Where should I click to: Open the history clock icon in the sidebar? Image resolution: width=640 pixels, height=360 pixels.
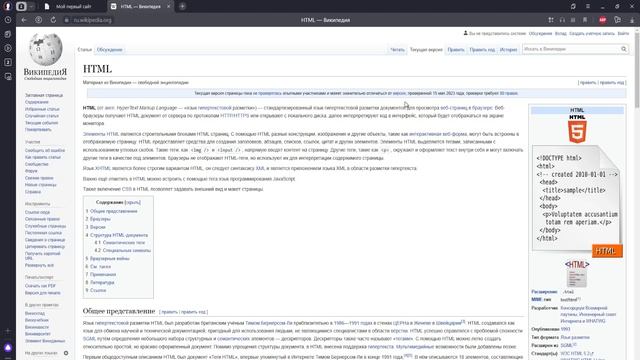pos(8,20)
